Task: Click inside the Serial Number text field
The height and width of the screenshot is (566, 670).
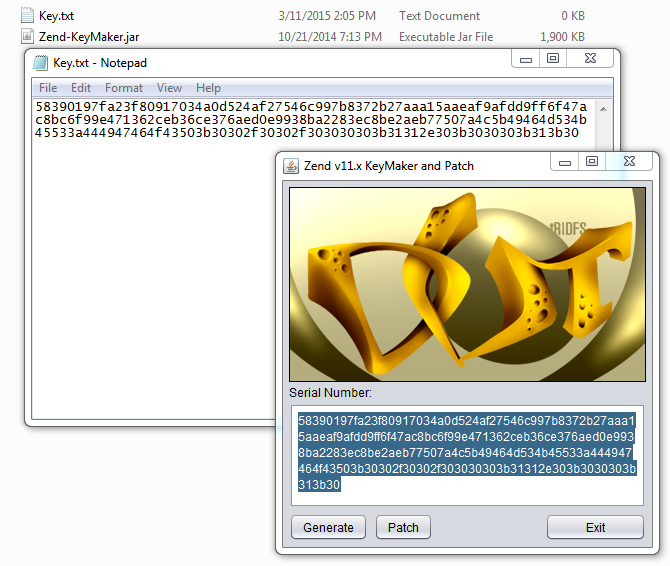Action: point(467,455)
